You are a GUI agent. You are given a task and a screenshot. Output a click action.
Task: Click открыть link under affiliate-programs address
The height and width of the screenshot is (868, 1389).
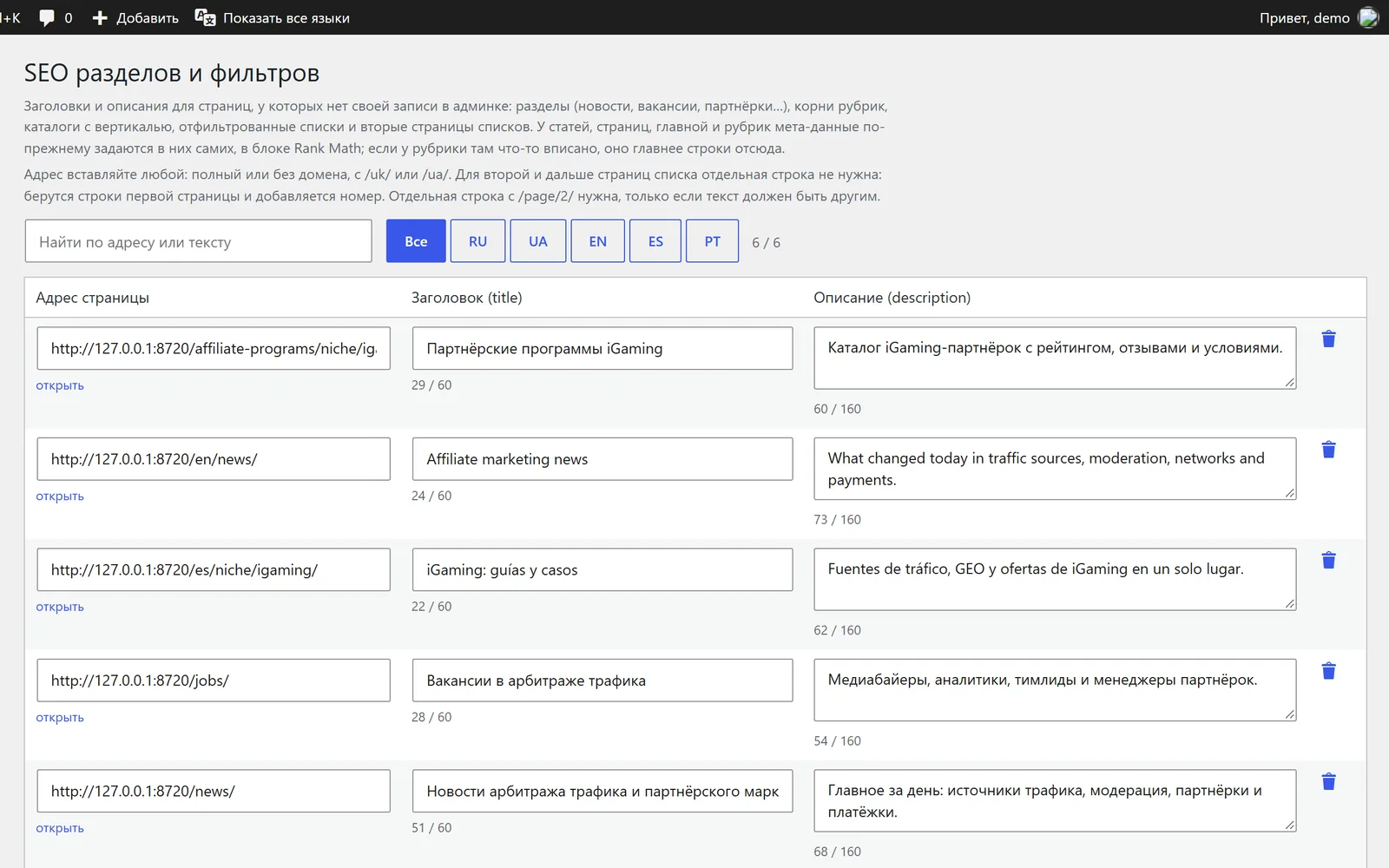tap(60, 385)
